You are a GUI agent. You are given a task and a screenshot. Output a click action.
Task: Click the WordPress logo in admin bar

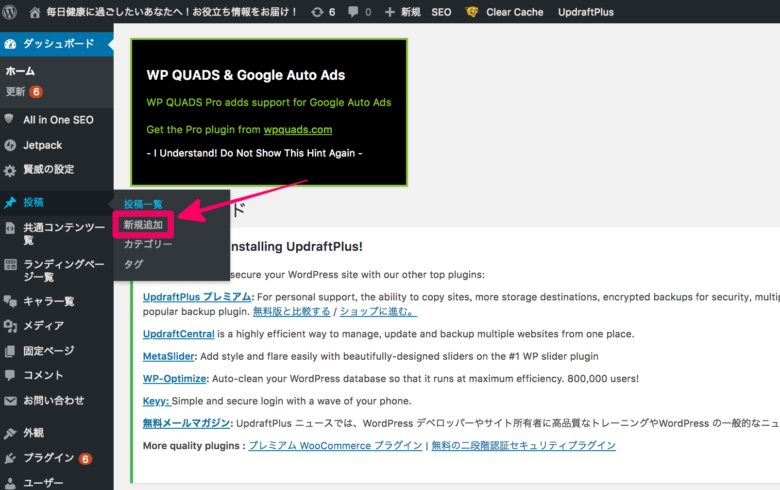[9, 12]
